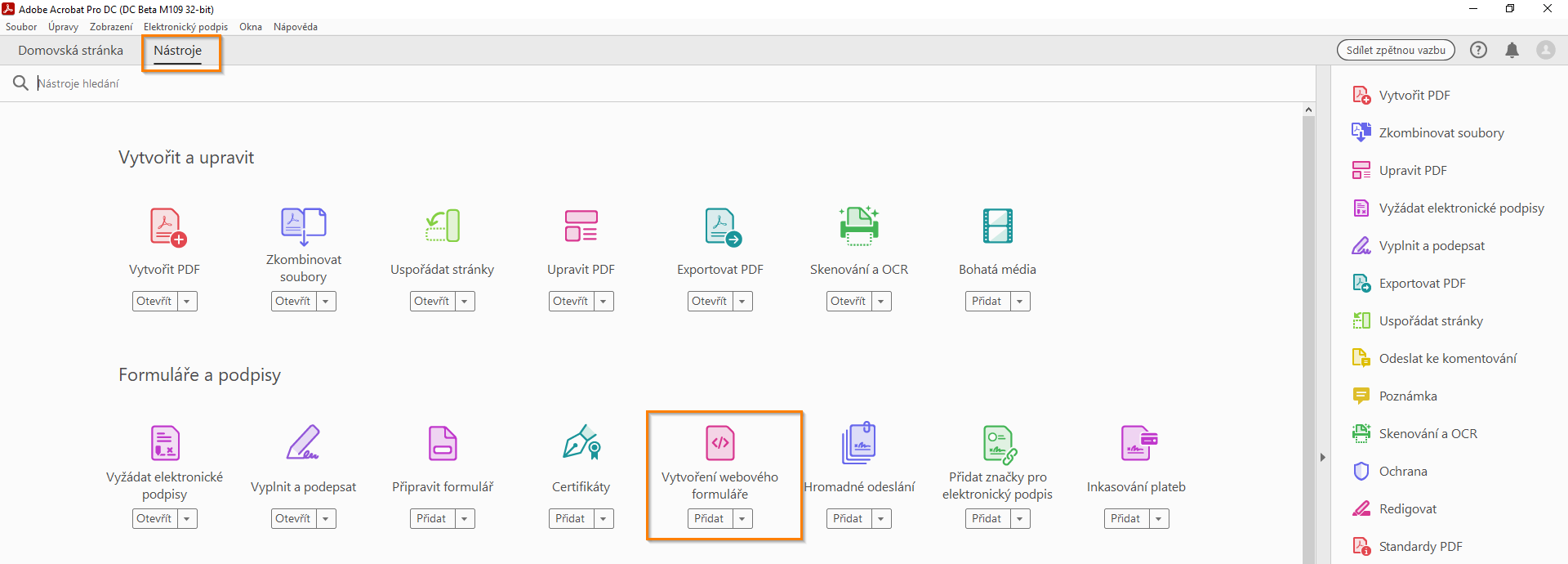Viewport: 1568px width, 564px height.
Task: Click Přidat button under Připravit formulář
Action: point(431,519)
